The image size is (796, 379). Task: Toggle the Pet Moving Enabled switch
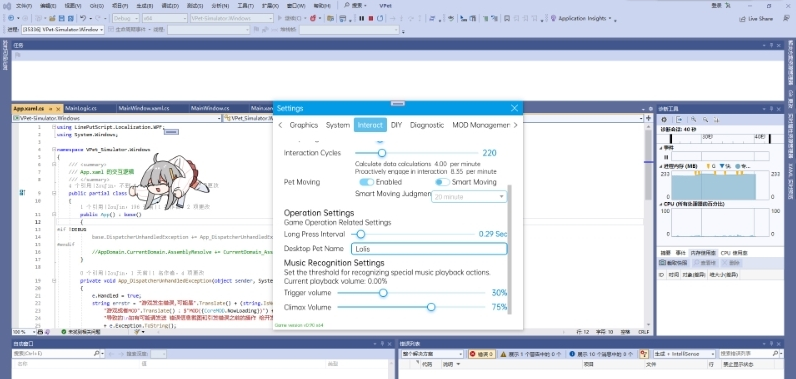click(x=367, y=182)
